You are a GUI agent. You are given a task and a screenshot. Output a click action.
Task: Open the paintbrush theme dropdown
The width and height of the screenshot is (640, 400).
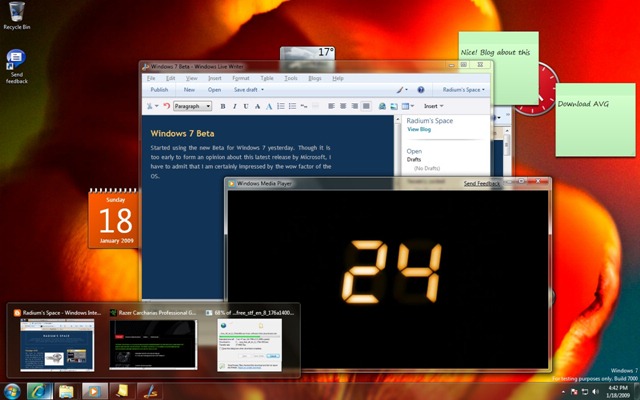coord(402,90)
